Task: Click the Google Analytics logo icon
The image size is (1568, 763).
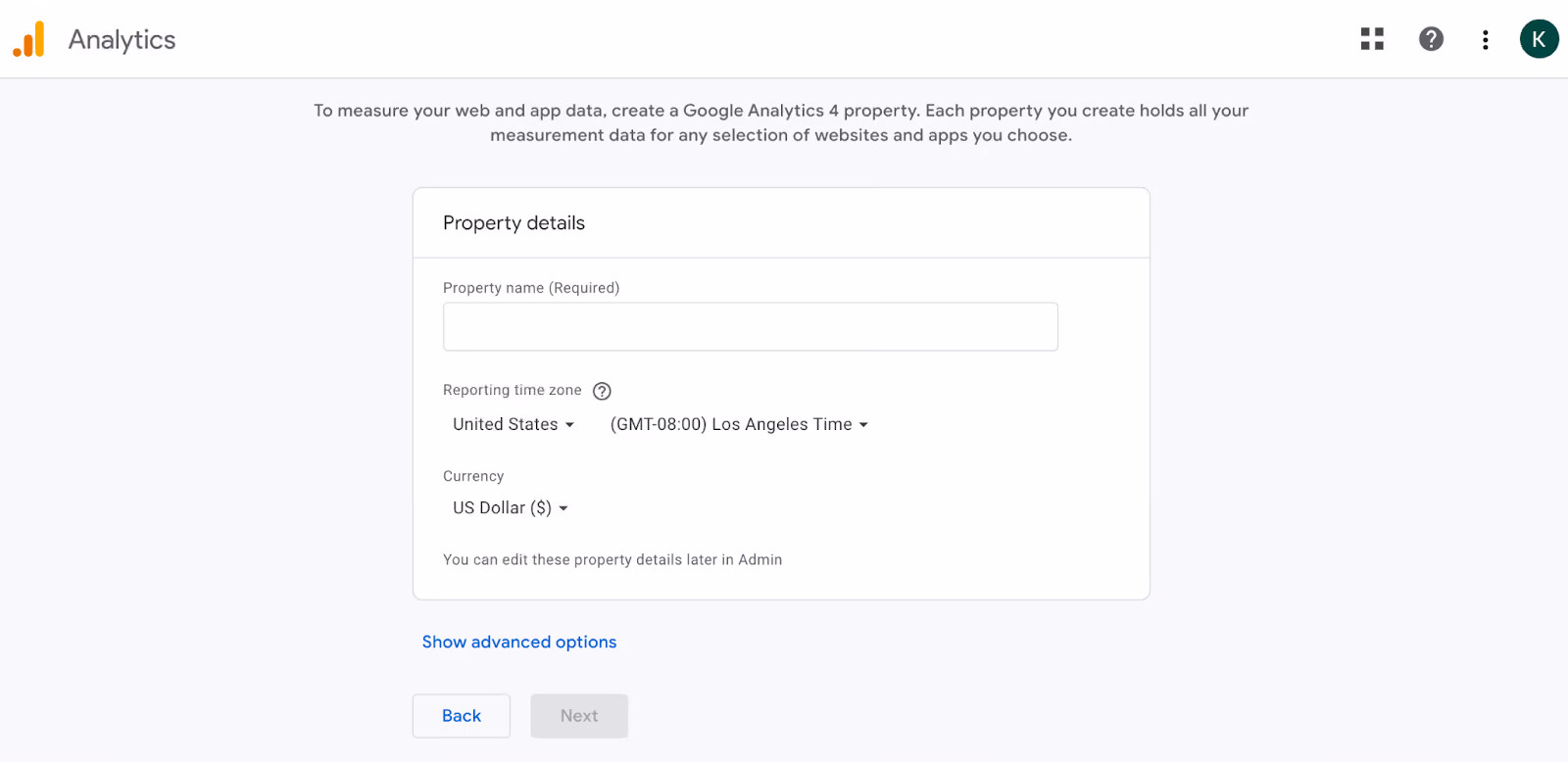Action: 28,39
